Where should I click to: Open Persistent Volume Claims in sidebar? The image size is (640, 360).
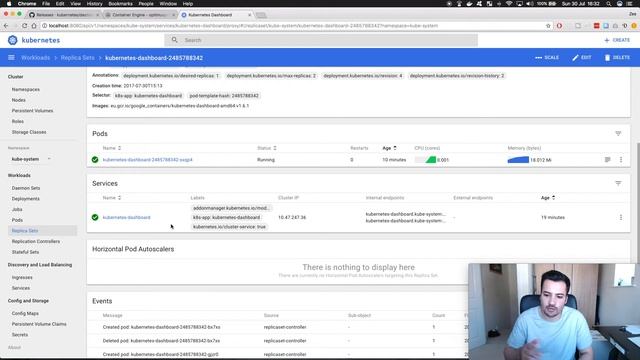pos(39,324)
